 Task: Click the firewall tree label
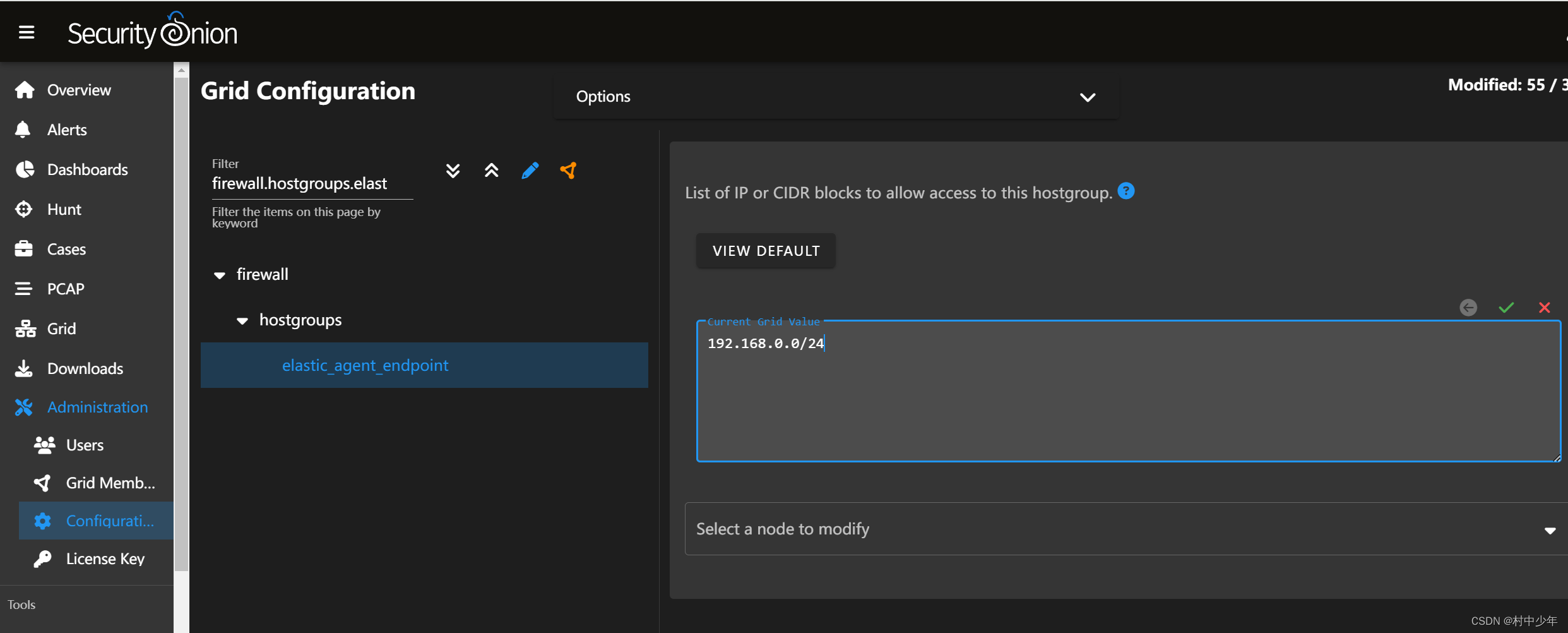coord(263,275)
